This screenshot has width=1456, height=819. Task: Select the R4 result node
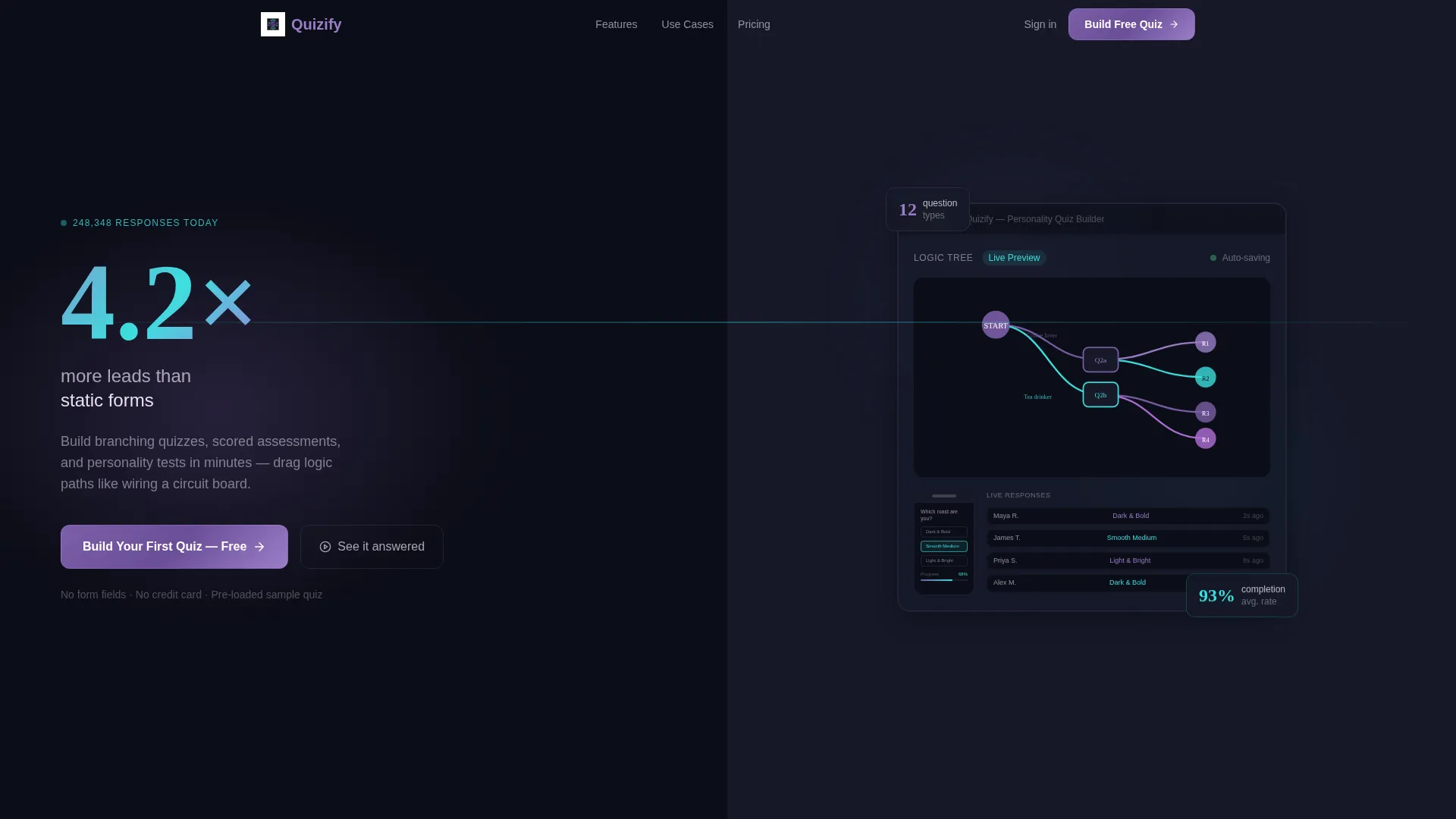[x=1205, y=439]
